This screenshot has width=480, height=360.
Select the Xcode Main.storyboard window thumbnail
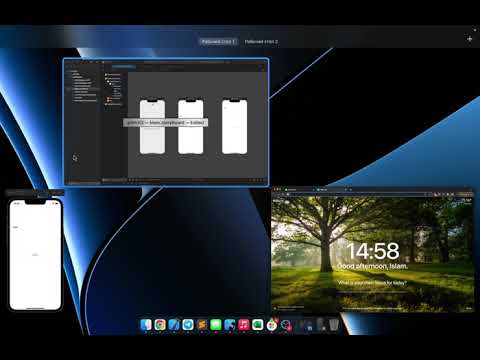pyautogui.click(x=166, y=122)
